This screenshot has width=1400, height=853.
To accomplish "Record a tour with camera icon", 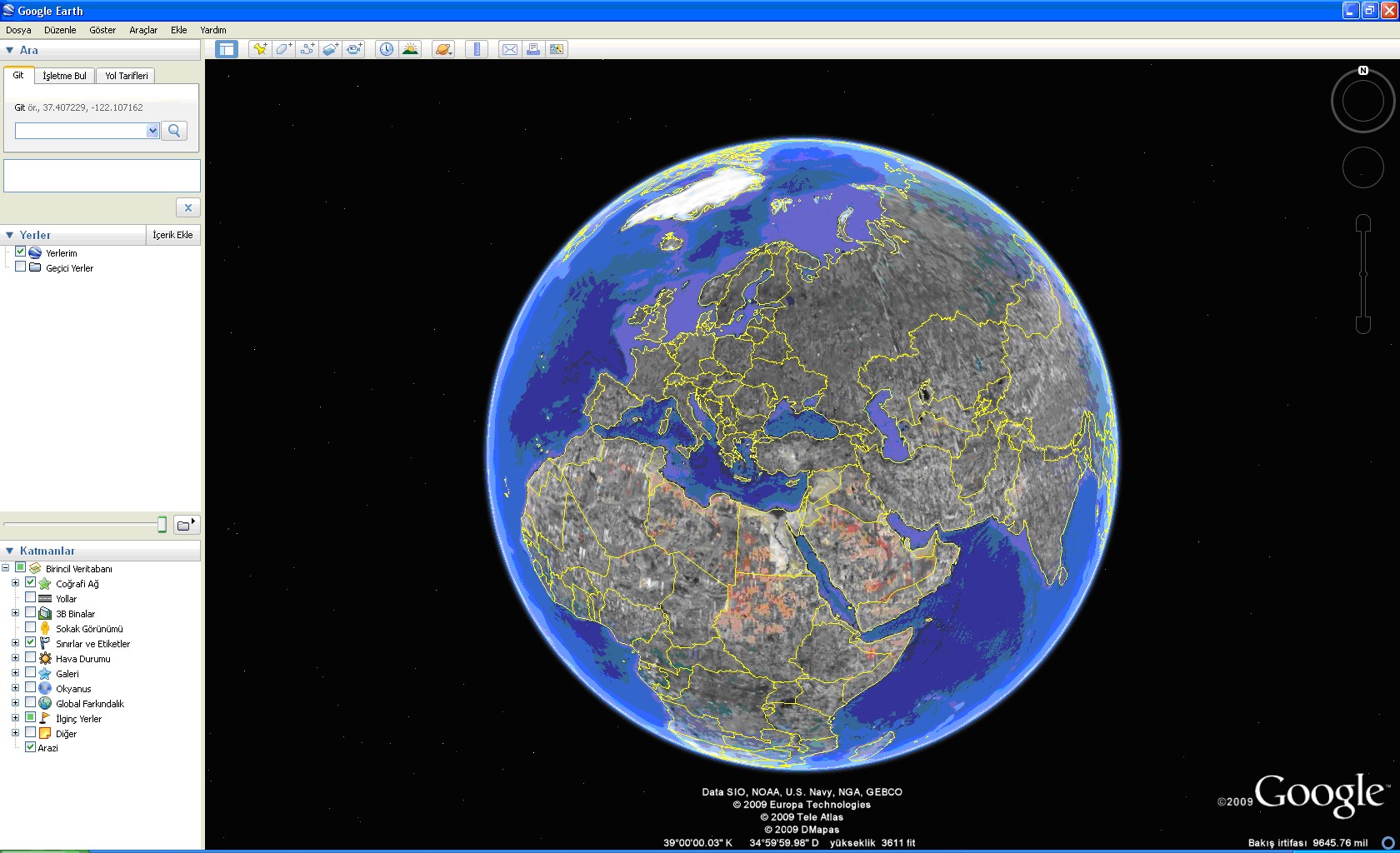I will [354, 49].
